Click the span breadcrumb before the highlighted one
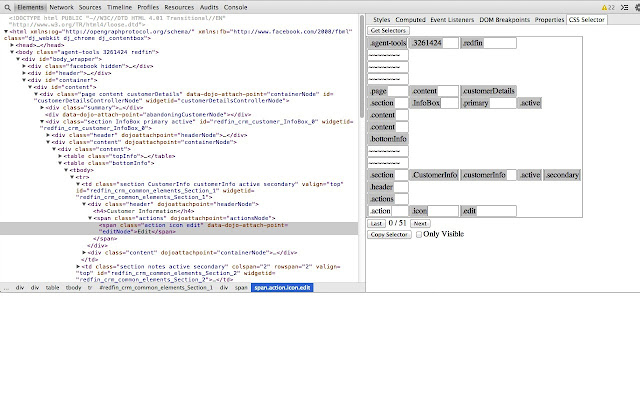640x400 pixels. coord(241,288)
